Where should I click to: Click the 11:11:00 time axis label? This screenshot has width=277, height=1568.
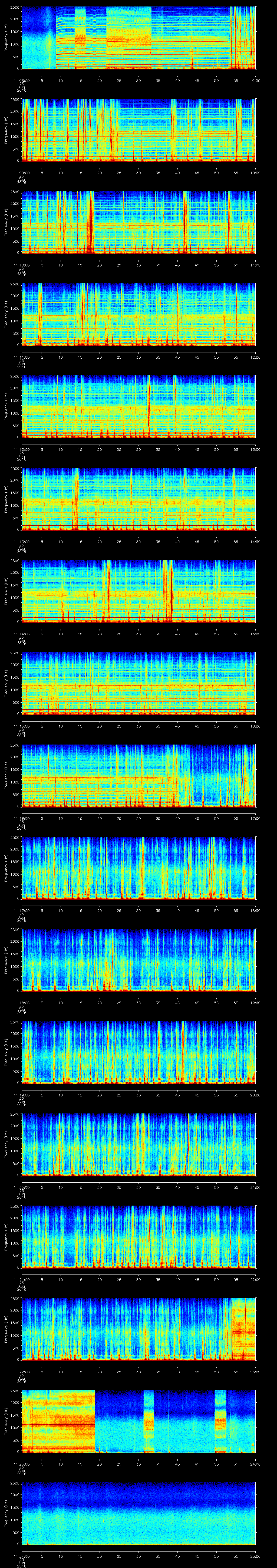coord(21,357)
